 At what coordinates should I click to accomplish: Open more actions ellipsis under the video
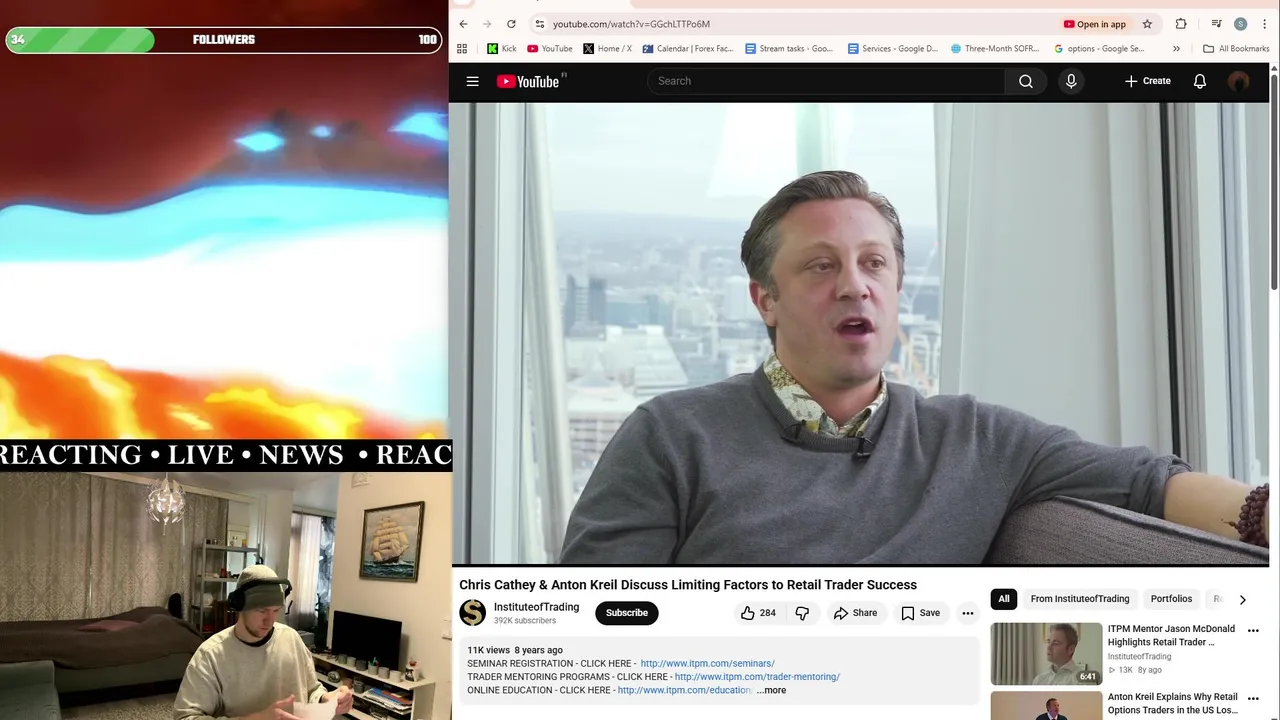(968, 613)
